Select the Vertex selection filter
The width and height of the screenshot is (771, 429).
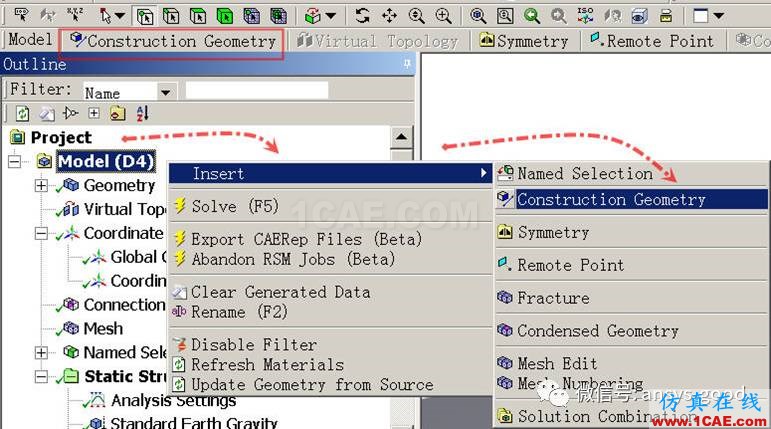[145, 16]
